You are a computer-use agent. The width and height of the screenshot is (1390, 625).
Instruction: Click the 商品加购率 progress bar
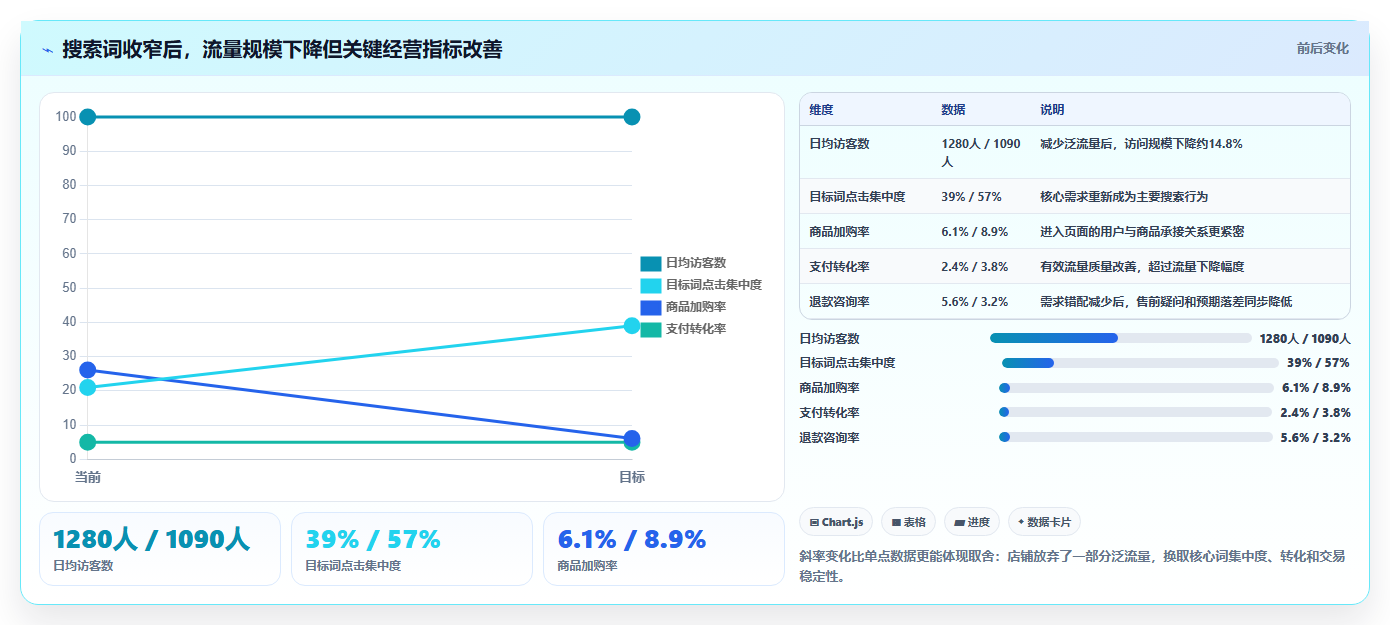(x=1136, y=388)
